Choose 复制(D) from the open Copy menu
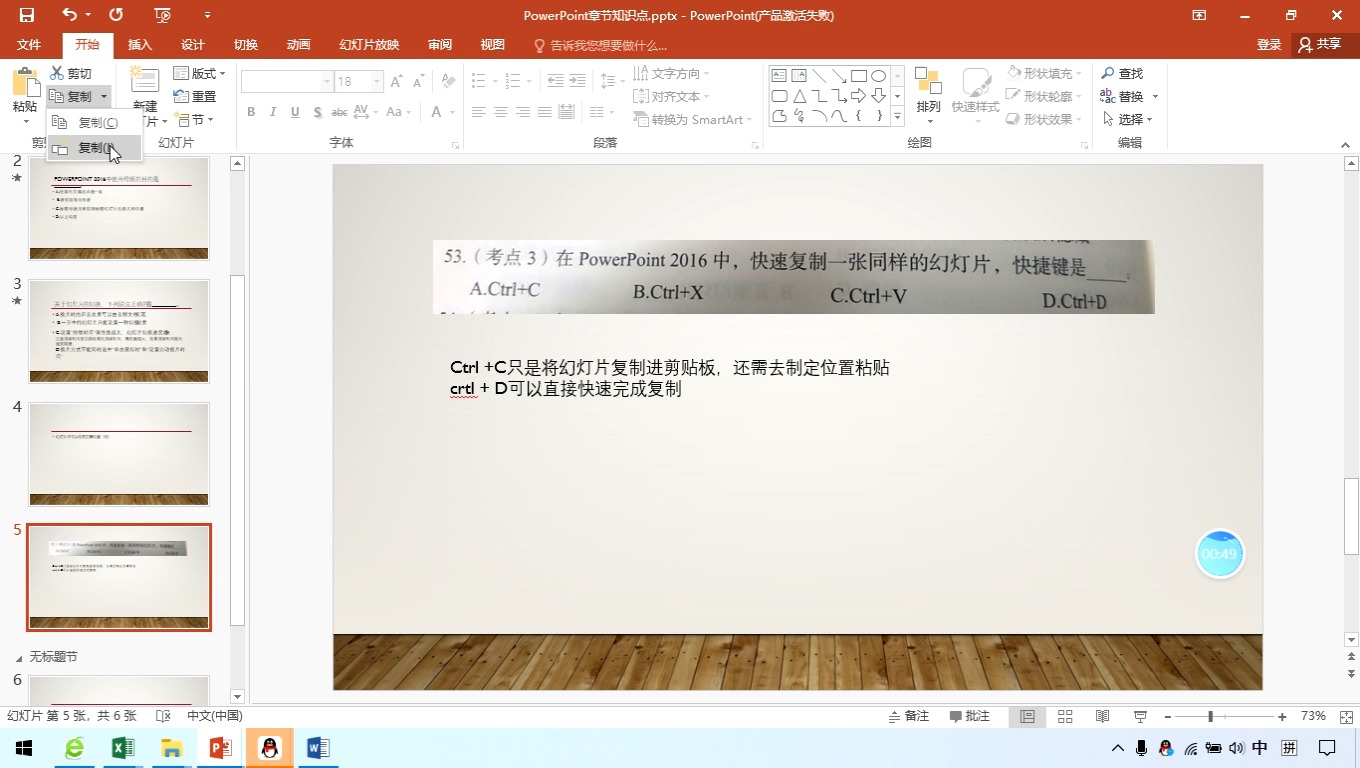This screenshot has height=768, width=1360. tap(95, 146)
